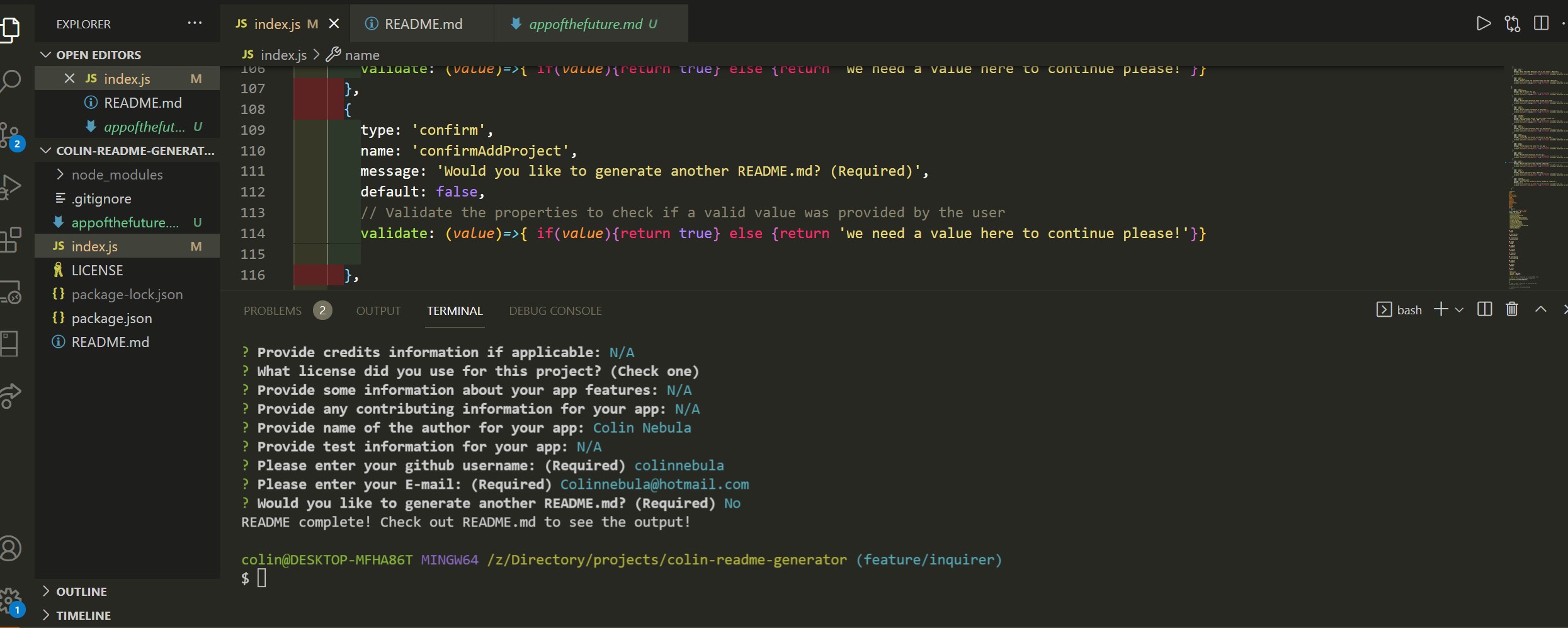Switch to the README.md editor tab

tap(421, 23)
